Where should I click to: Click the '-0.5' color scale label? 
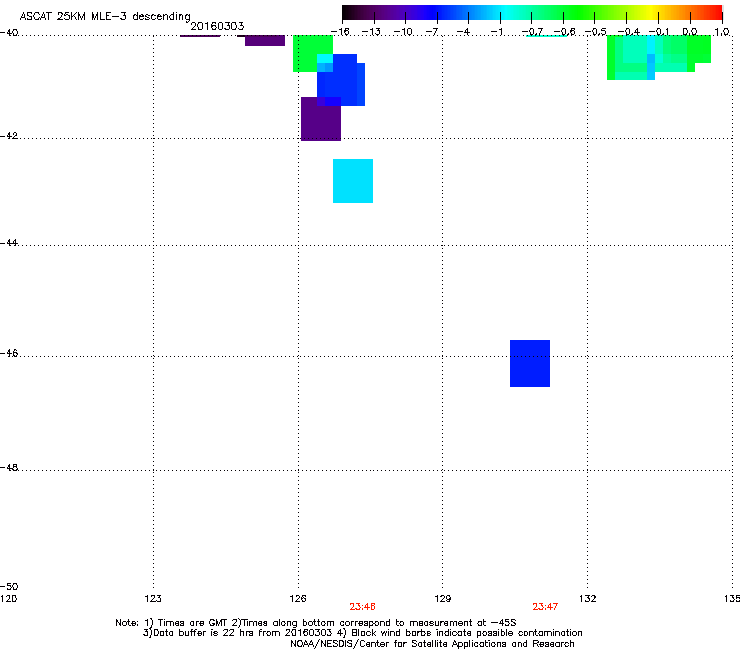click(x=596, y=32)
